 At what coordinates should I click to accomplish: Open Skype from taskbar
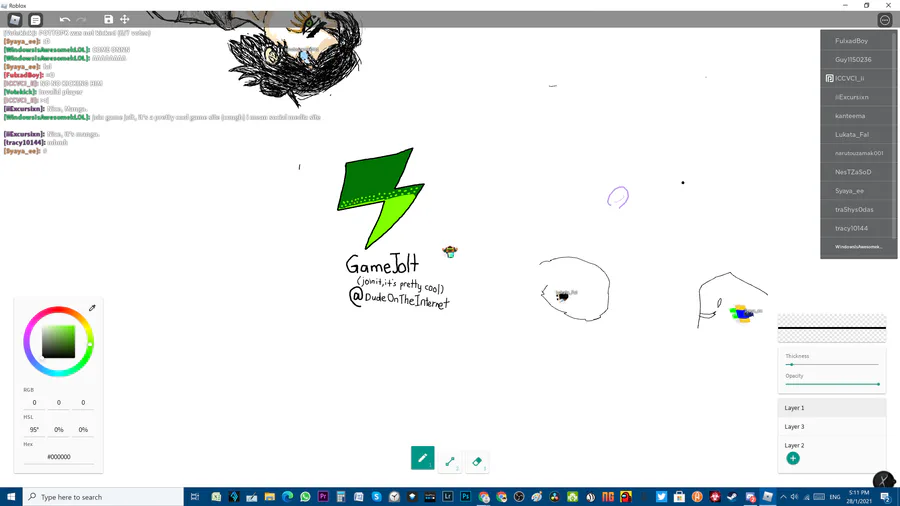(377, 497)
